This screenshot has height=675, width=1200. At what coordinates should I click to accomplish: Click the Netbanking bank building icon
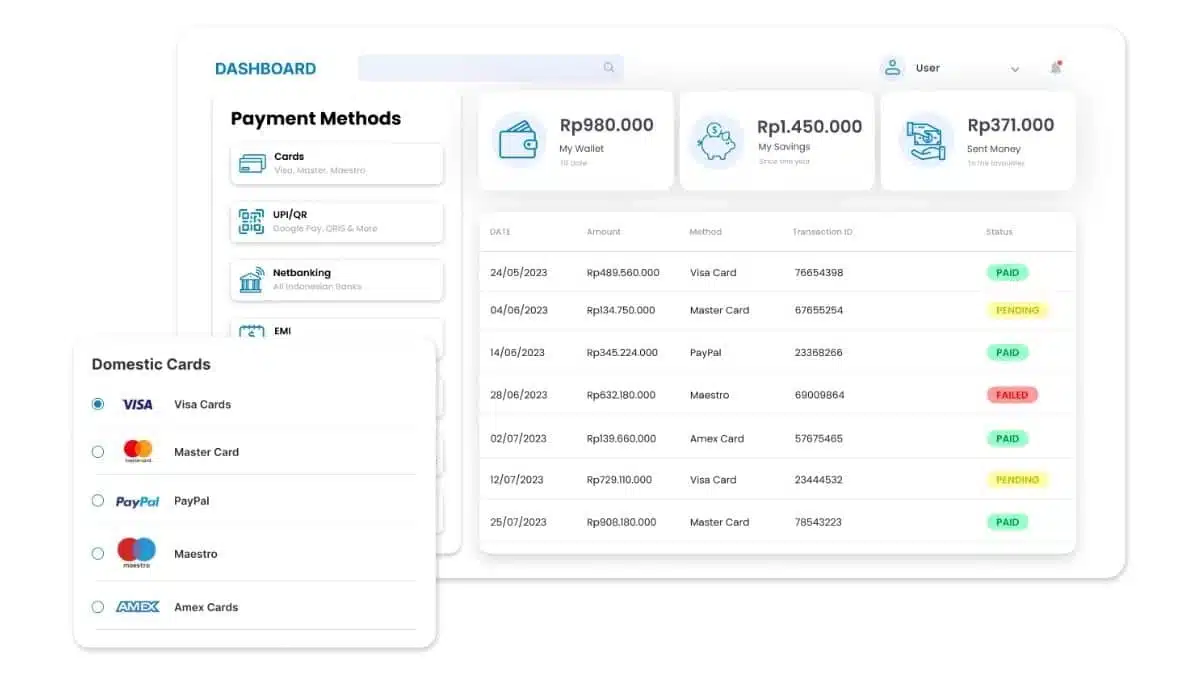[251, 279]
